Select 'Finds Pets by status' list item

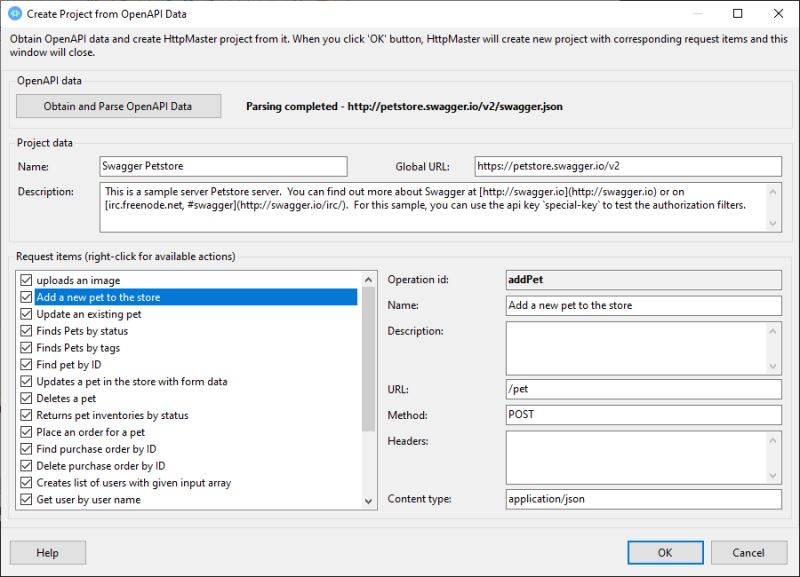(x=82, y=331)
